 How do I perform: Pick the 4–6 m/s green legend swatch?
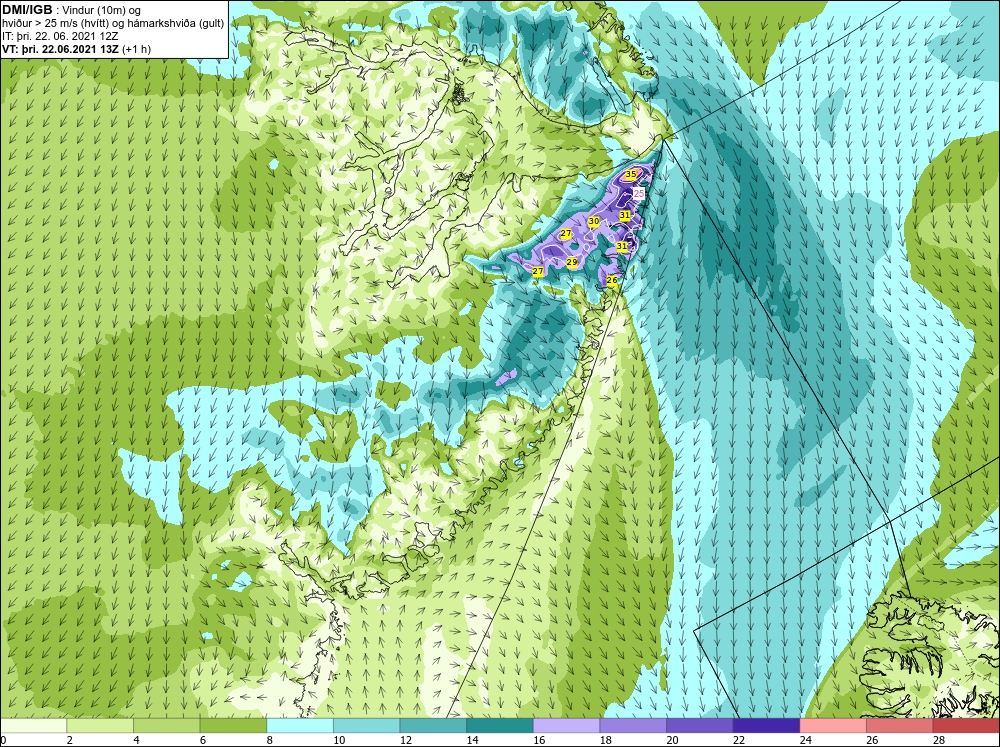tap(166, 726)
